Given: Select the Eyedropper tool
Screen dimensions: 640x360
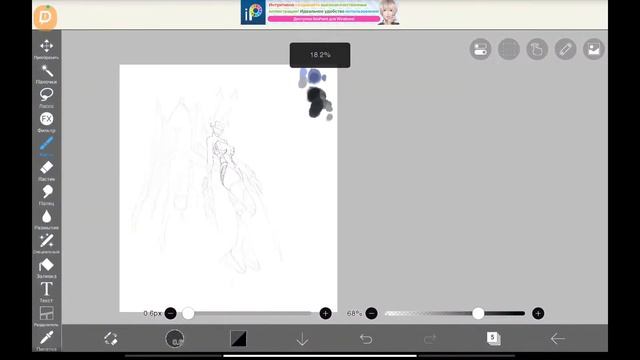Looking at the screenshot, I should click(x=47, y=340).
